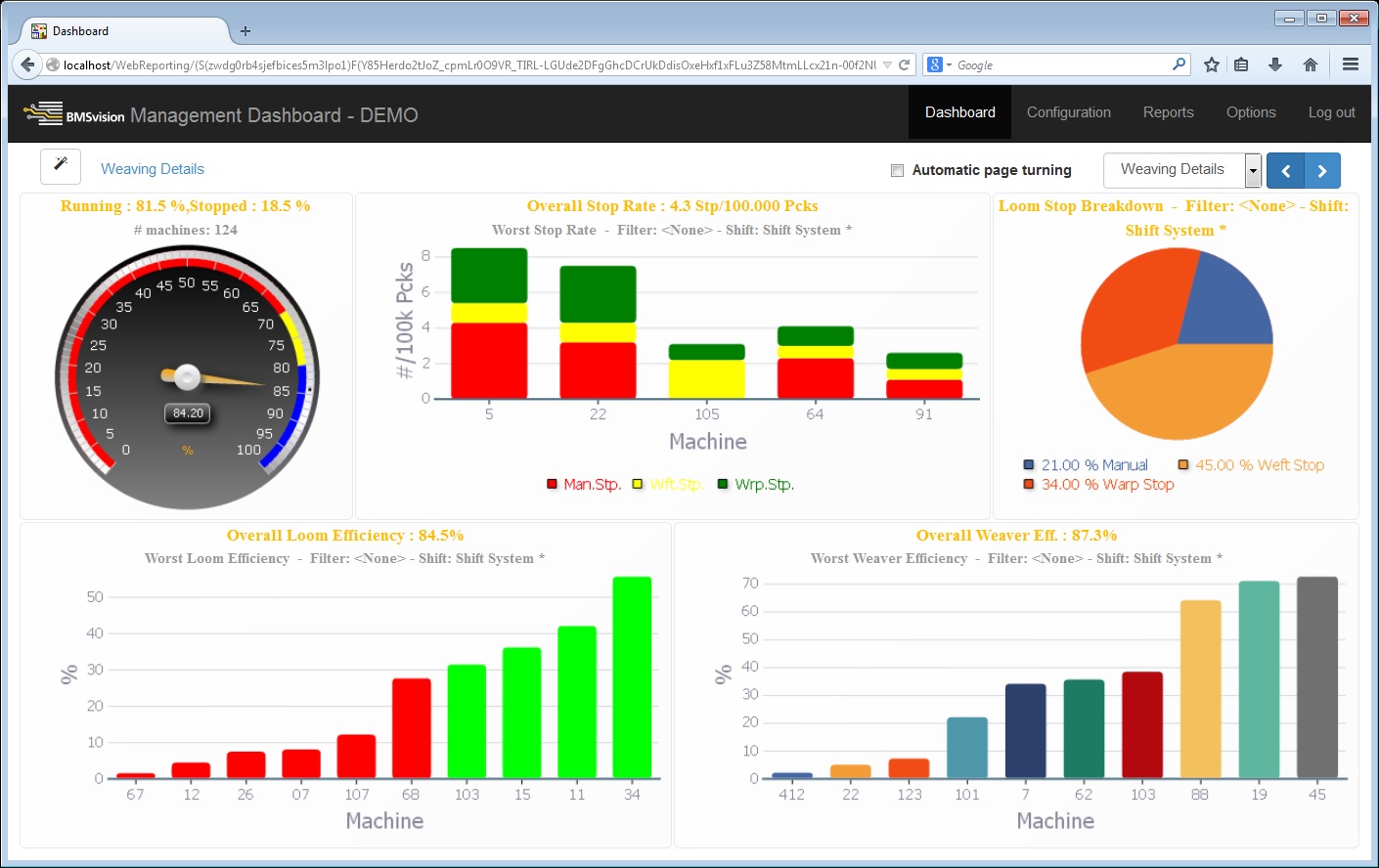Click 'Overall Stop Rate : 4.3 Stp/100.000 Pcks' heading
This screenshot has height=868, width=1379.
[x=672, y=206]
